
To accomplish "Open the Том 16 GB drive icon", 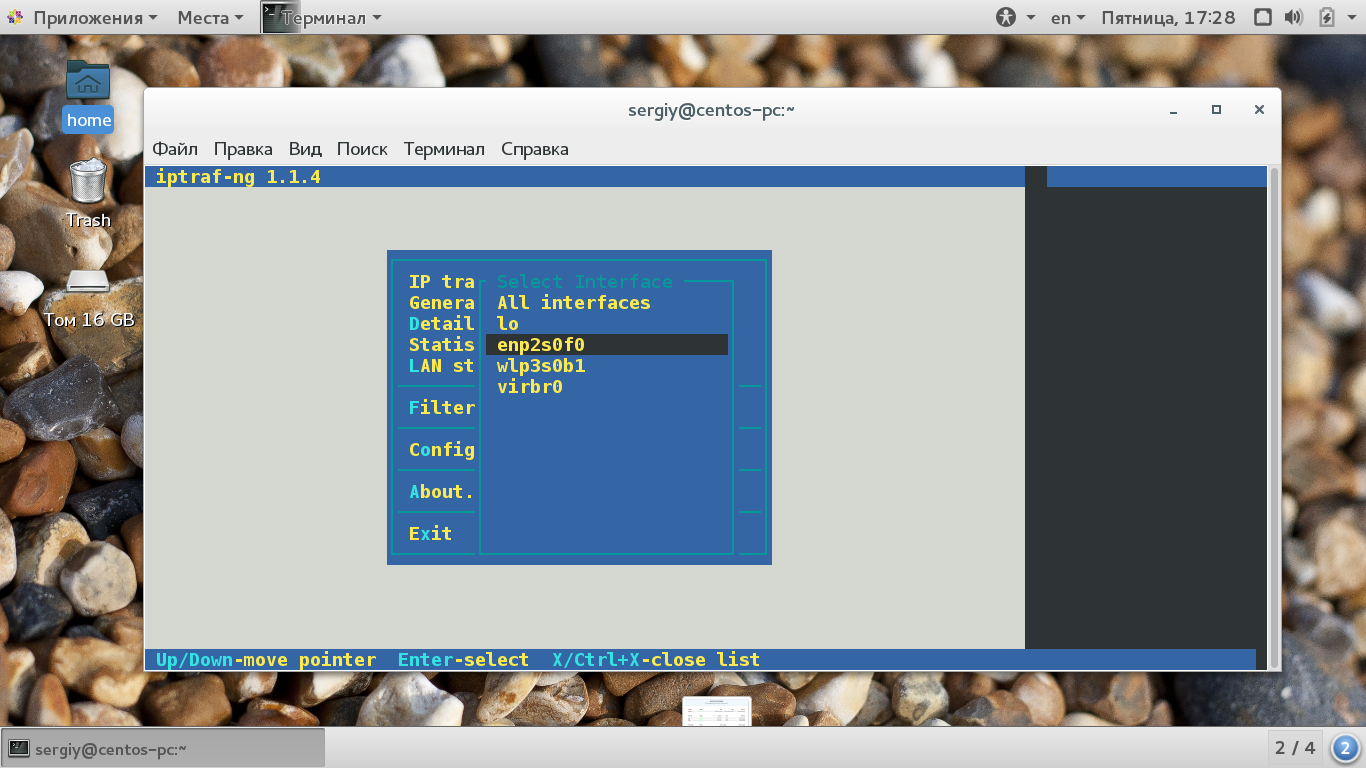I will coord(88,298).
